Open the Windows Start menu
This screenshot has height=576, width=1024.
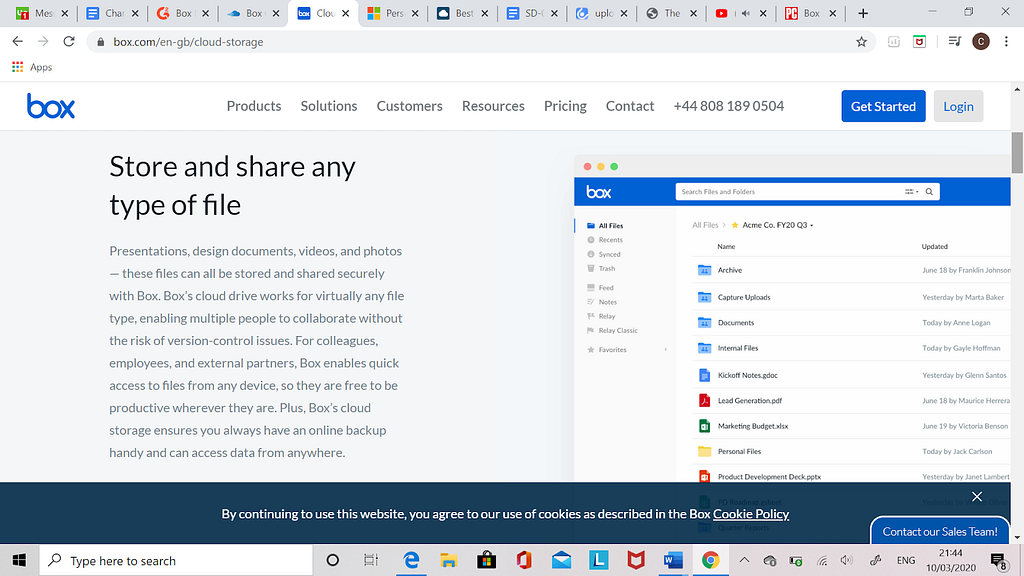pyautogui.click(x=19, y=560)
